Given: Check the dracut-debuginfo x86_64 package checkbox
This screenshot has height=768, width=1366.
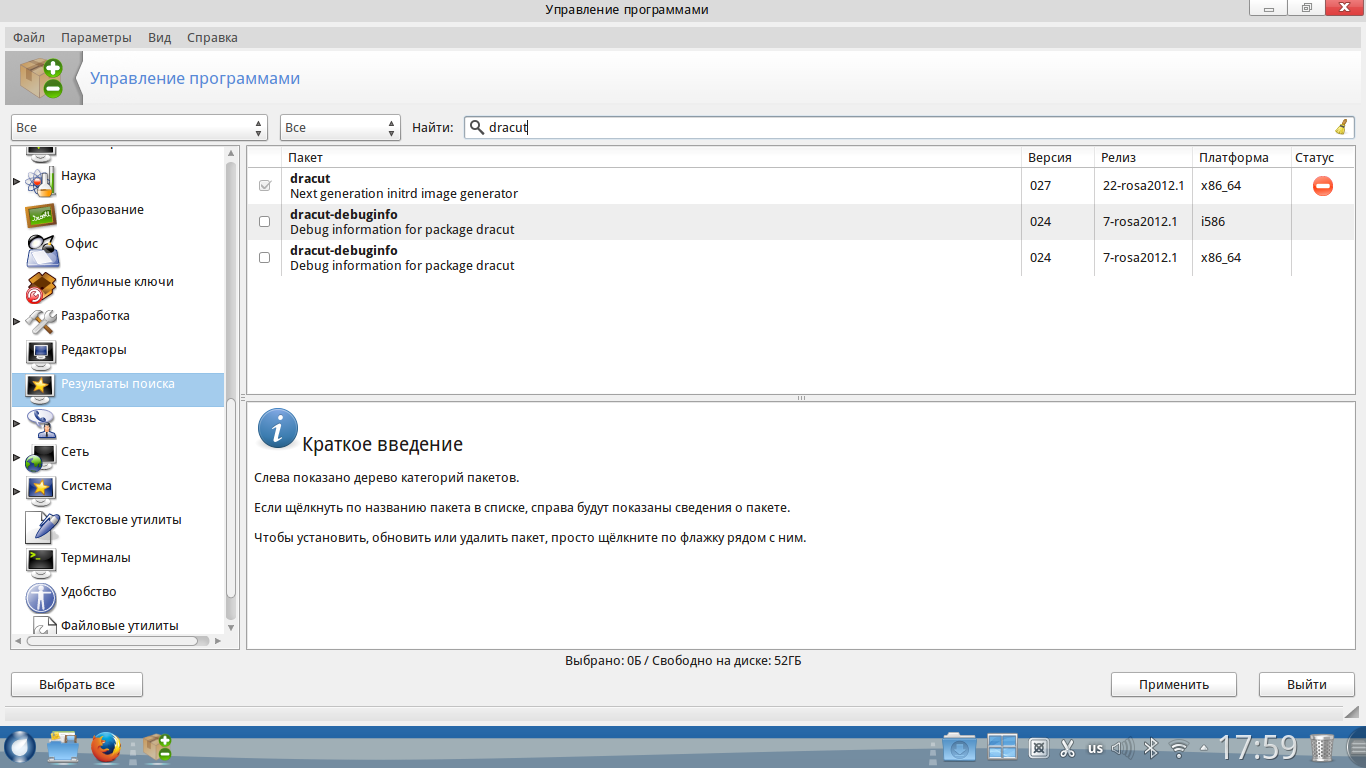Looking at the screenshot, I should point(265,258).
